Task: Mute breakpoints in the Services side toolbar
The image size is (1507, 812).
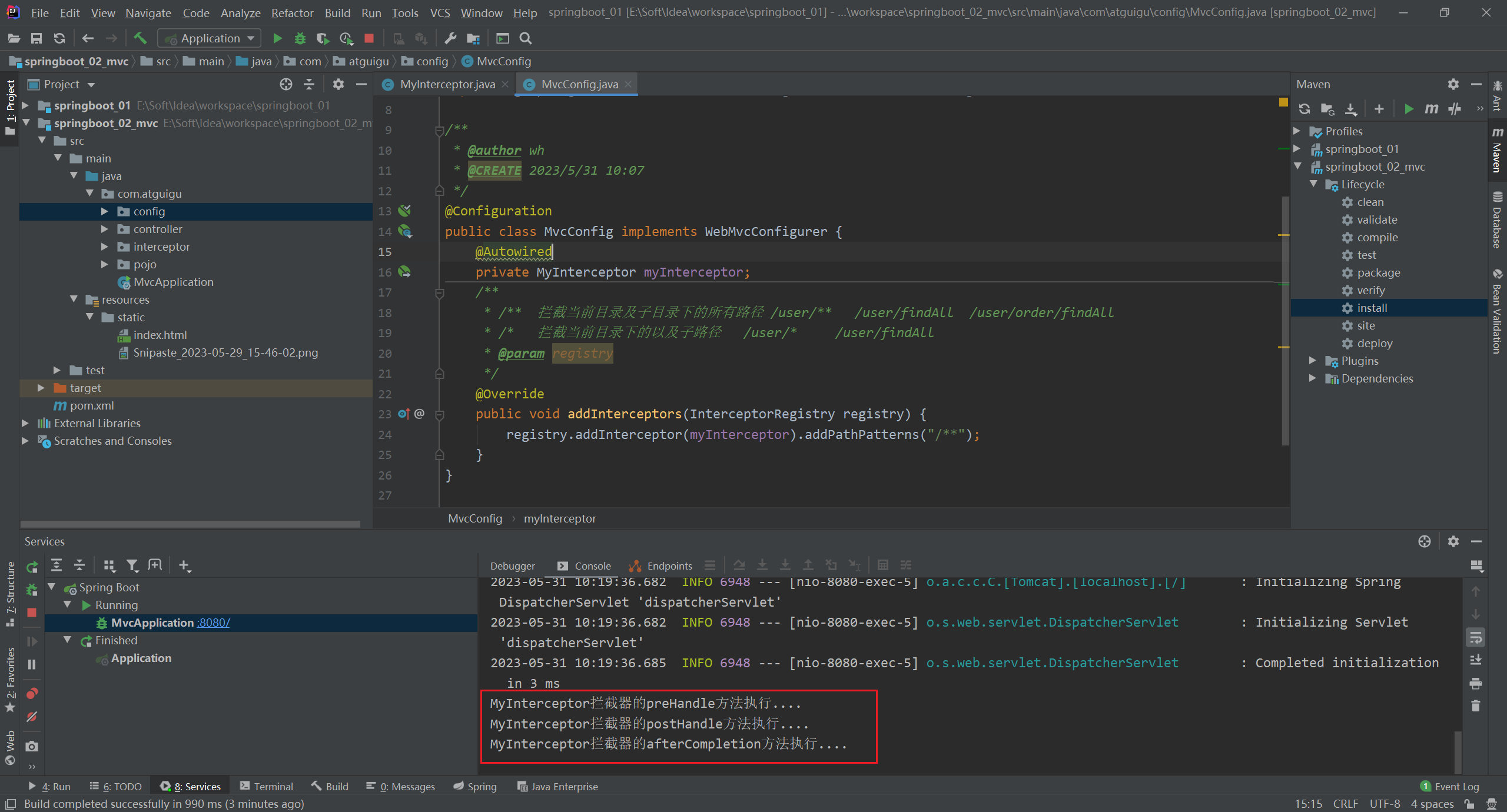Action: (32, 717)
